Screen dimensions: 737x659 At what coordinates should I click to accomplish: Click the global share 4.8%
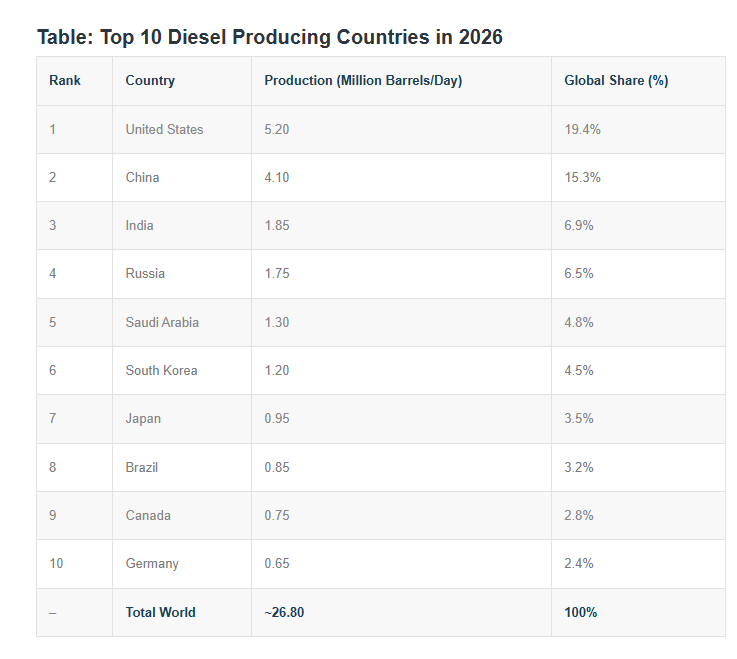tap(579, 322)
